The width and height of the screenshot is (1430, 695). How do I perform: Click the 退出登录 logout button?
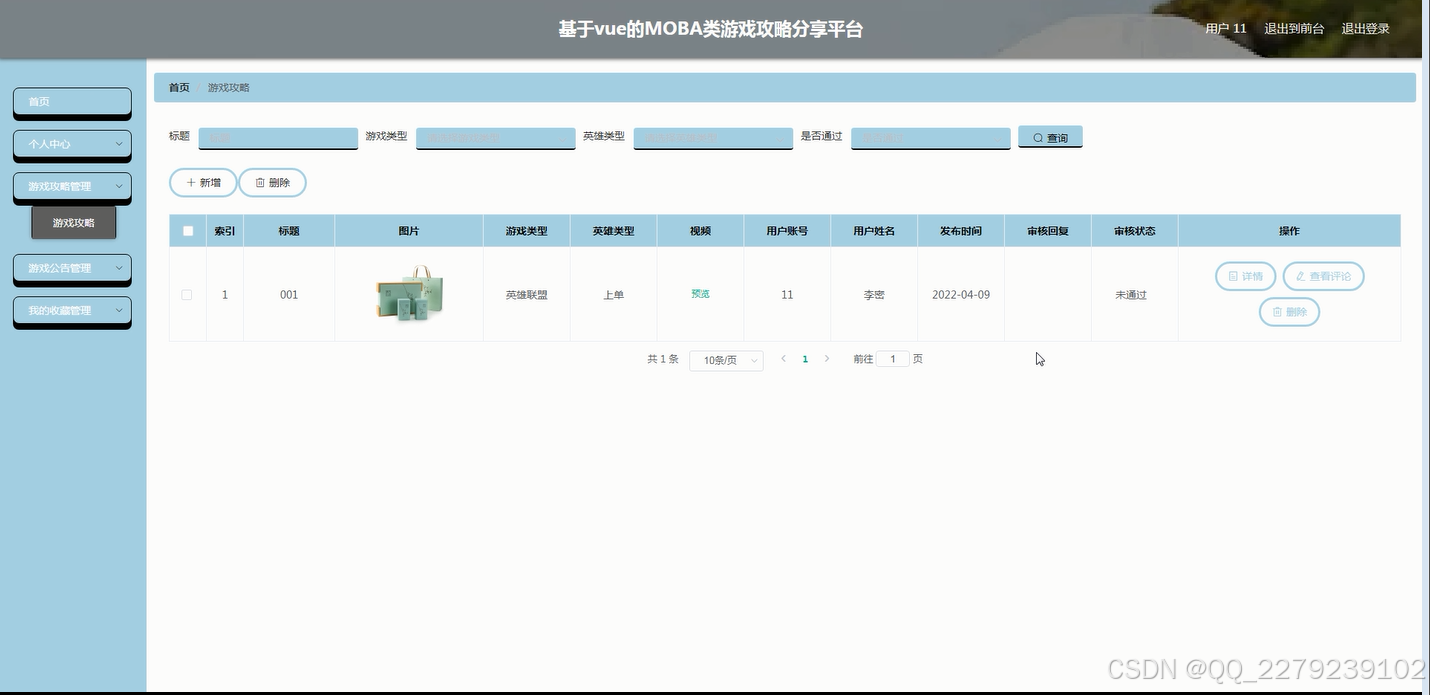1364,28
